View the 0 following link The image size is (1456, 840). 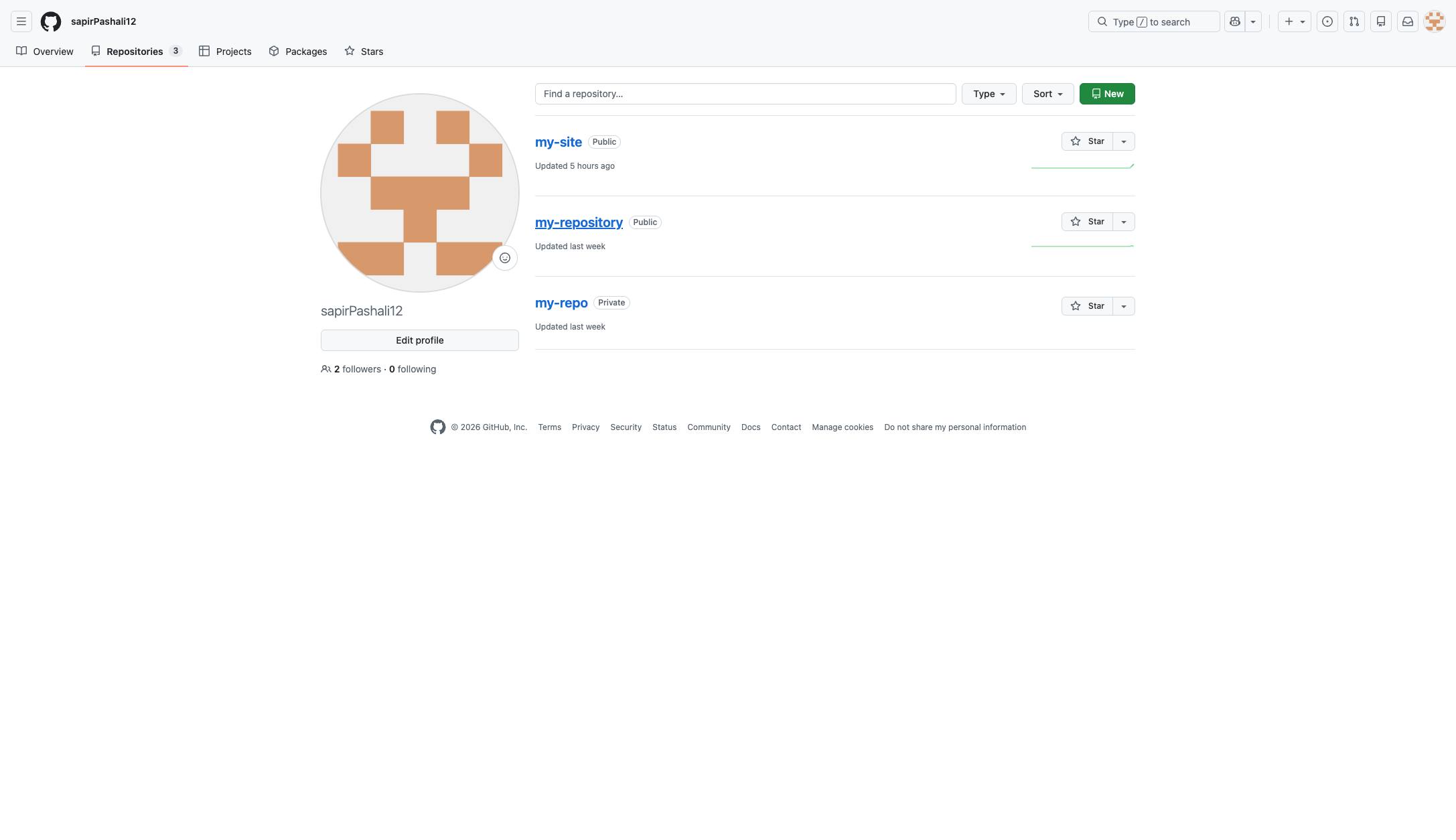point(413,369)
